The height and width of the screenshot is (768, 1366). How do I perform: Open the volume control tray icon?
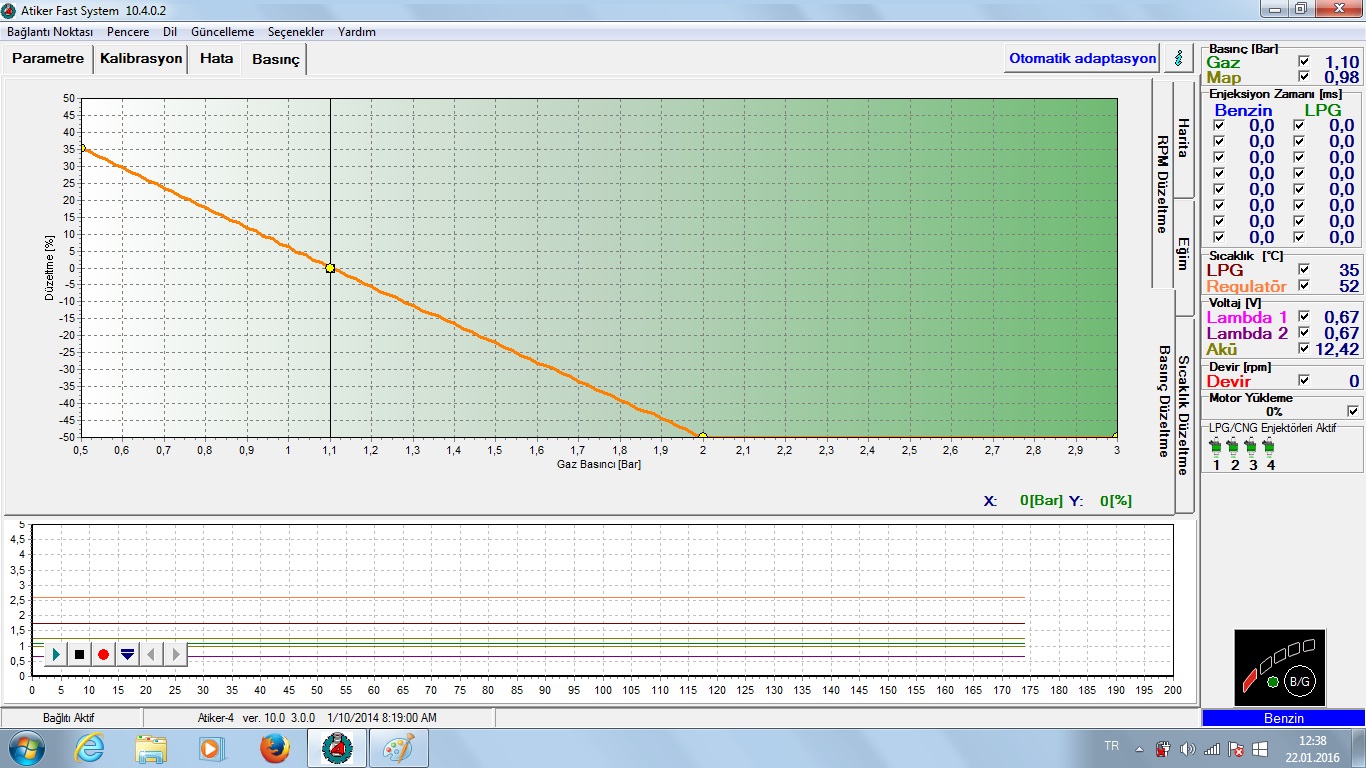pyautogui.click(x=1187, y=748)
